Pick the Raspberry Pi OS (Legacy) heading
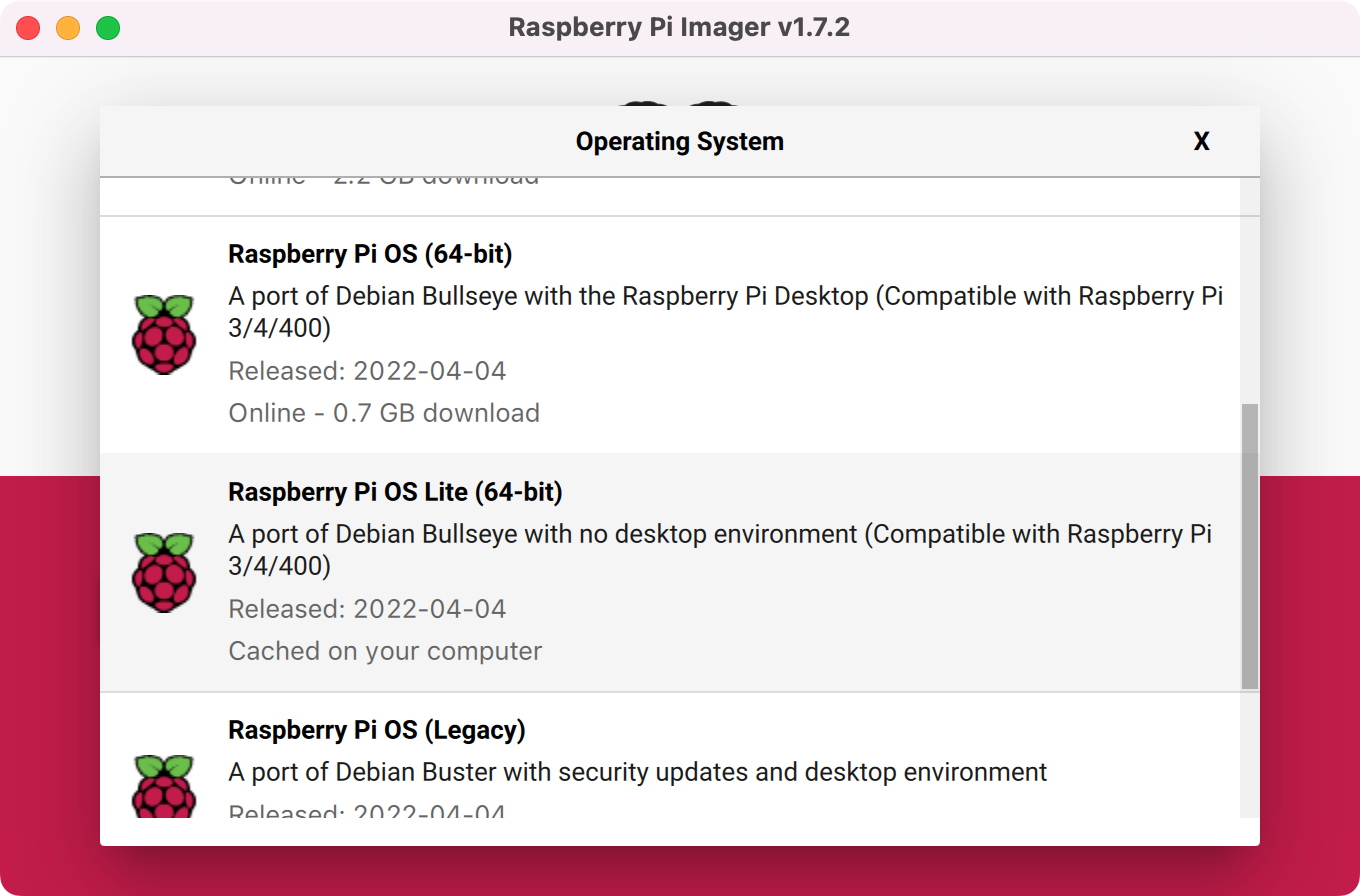This screenshot has width=1360, height=896. point(376,731)
